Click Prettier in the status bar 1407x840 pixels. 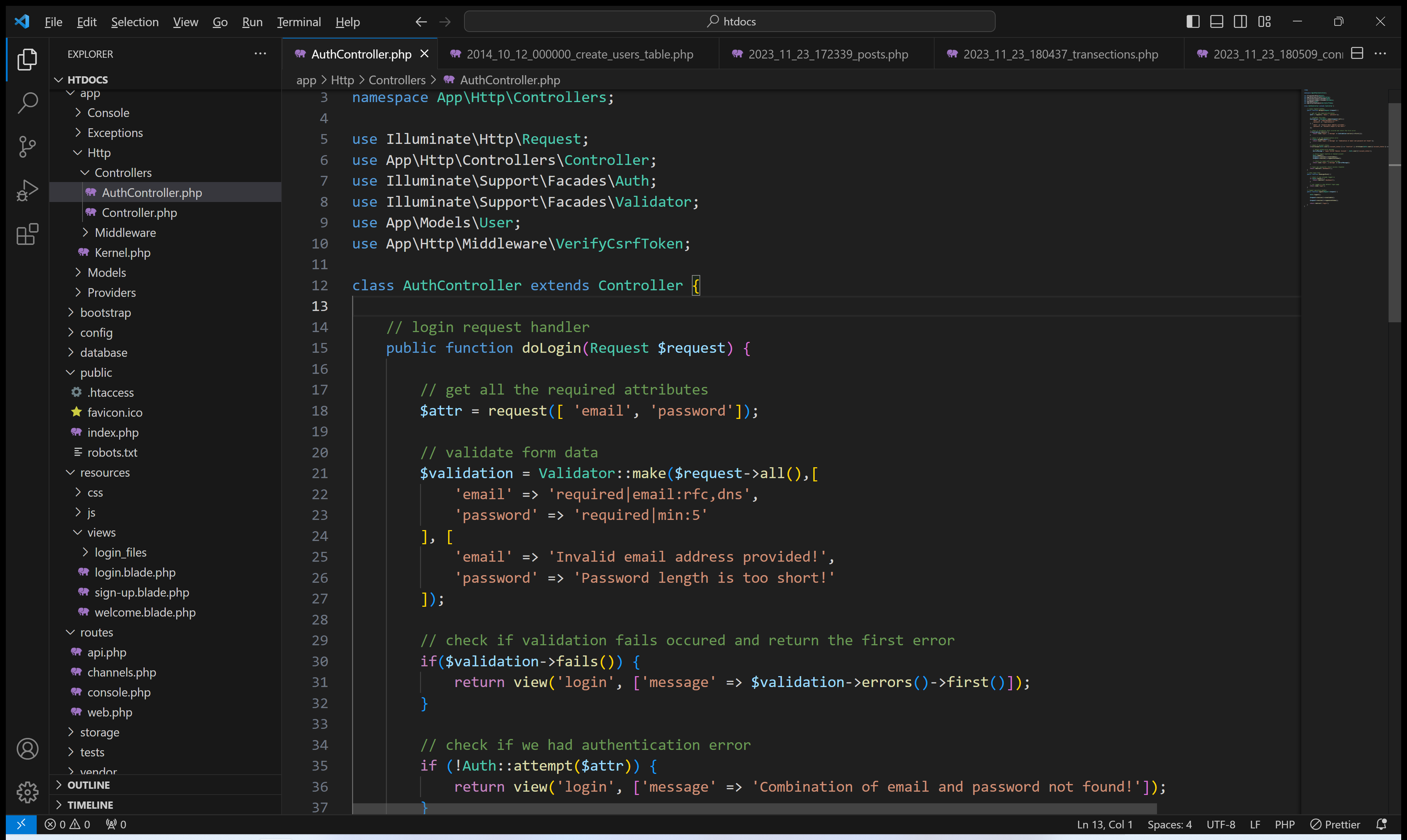(x=1335, y=824)
